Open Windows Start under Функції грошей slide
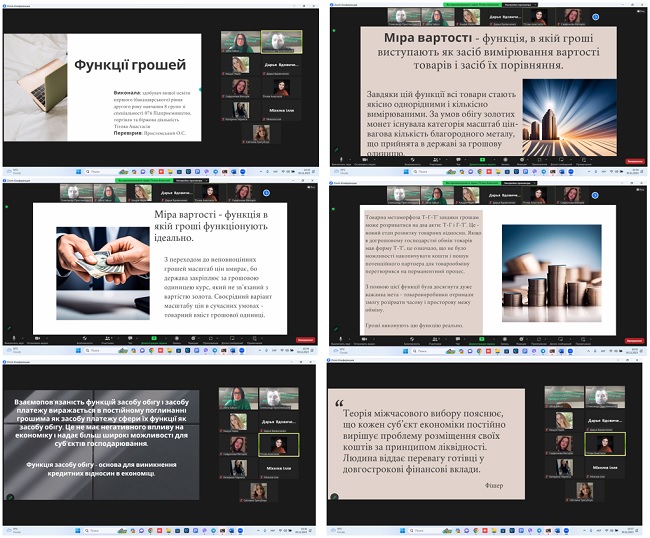650x538 pixels. click(x=78, y=171)
